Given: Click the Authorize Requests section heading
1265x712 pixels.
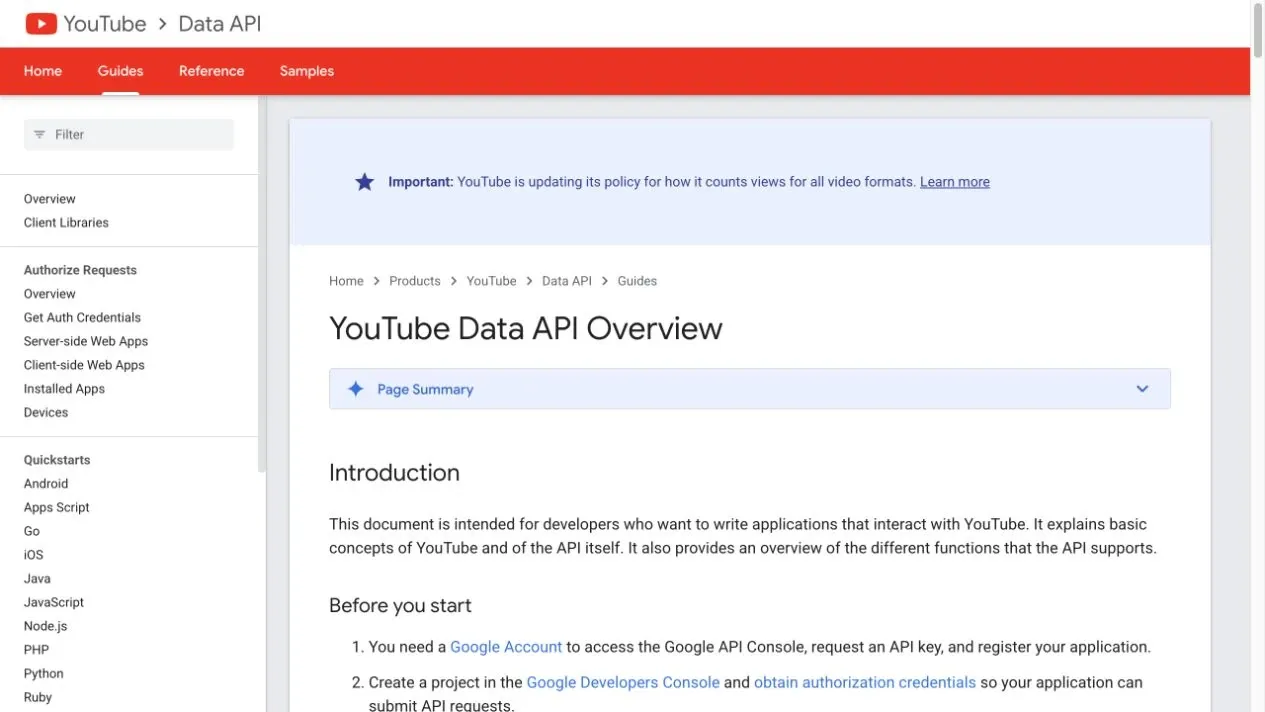Looking at the screenshot, I should [80, 270].
